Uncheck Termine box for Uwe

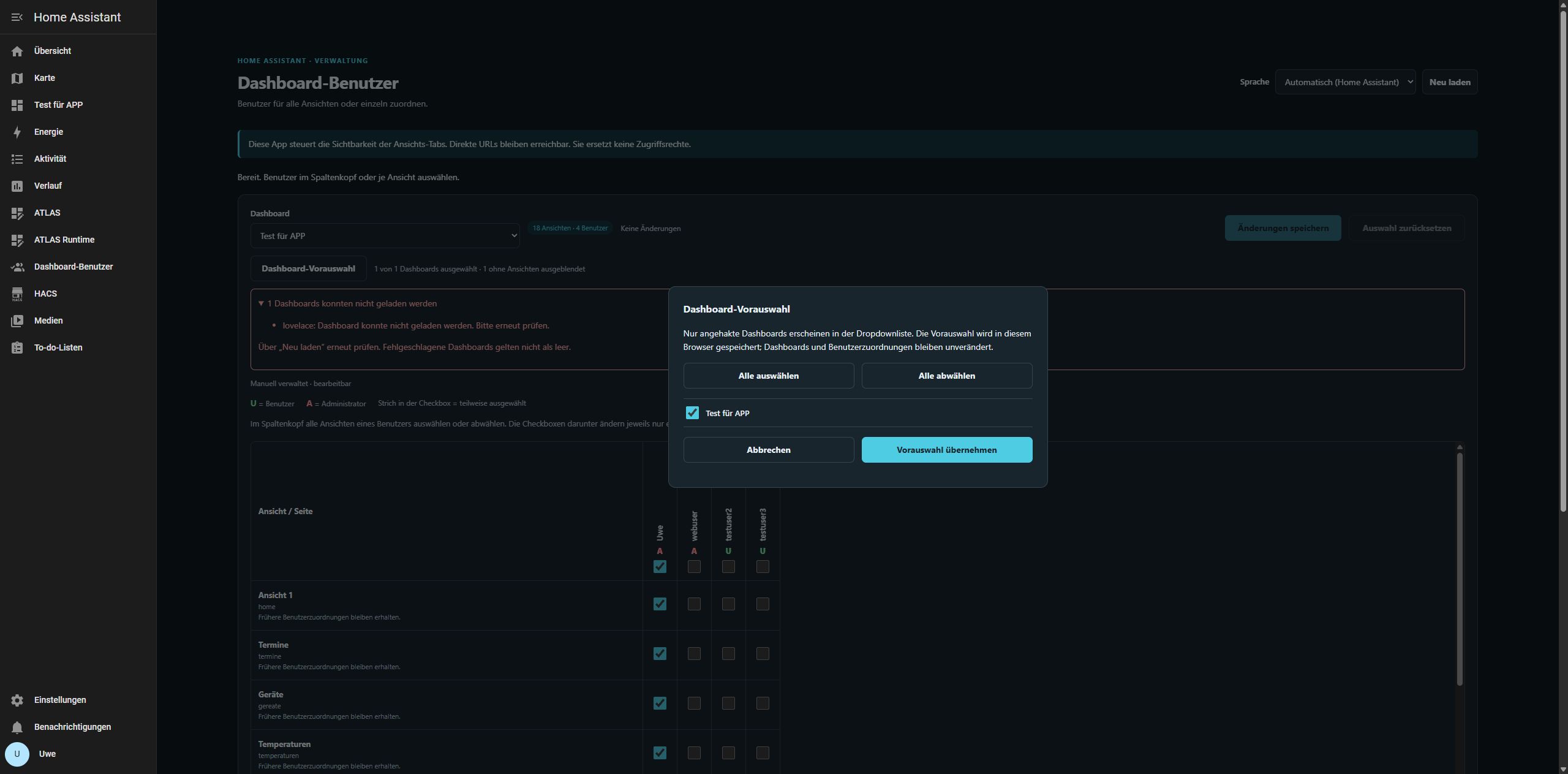click(660, 654)
